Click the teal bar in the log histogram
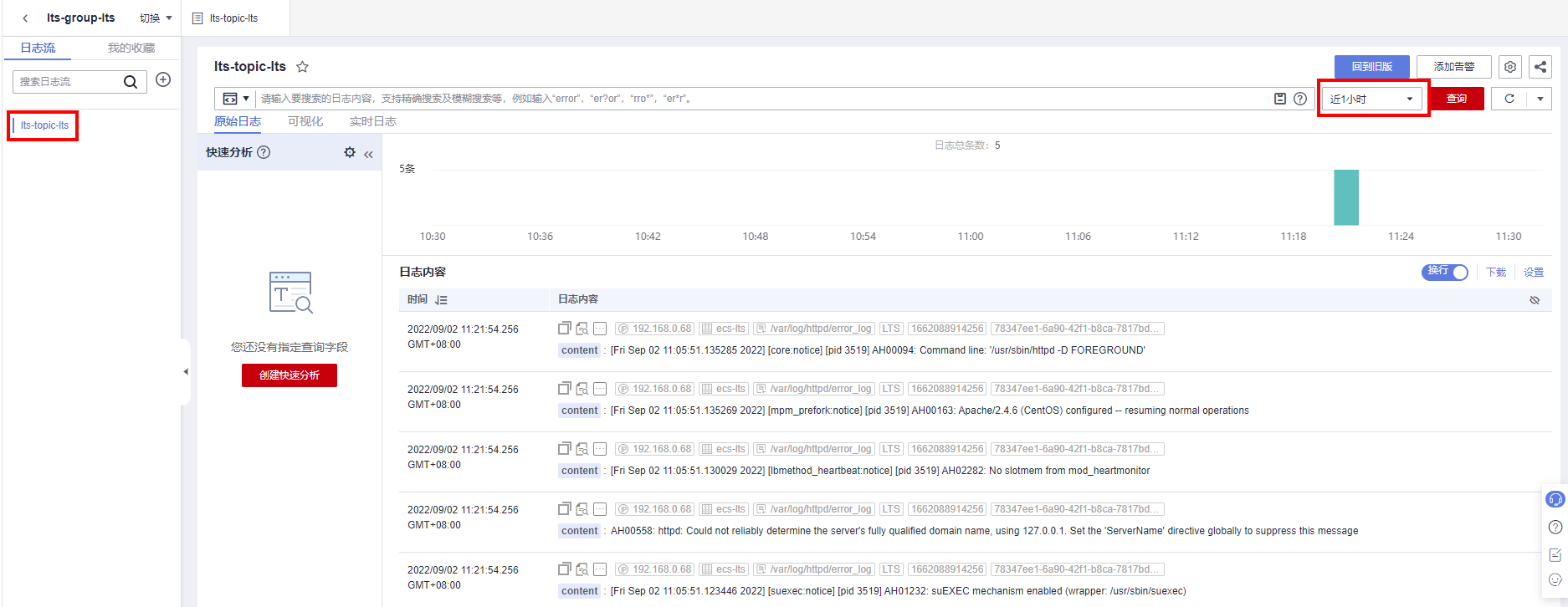The height and width of the screenshot is (607, 1568). [1345, 198]
